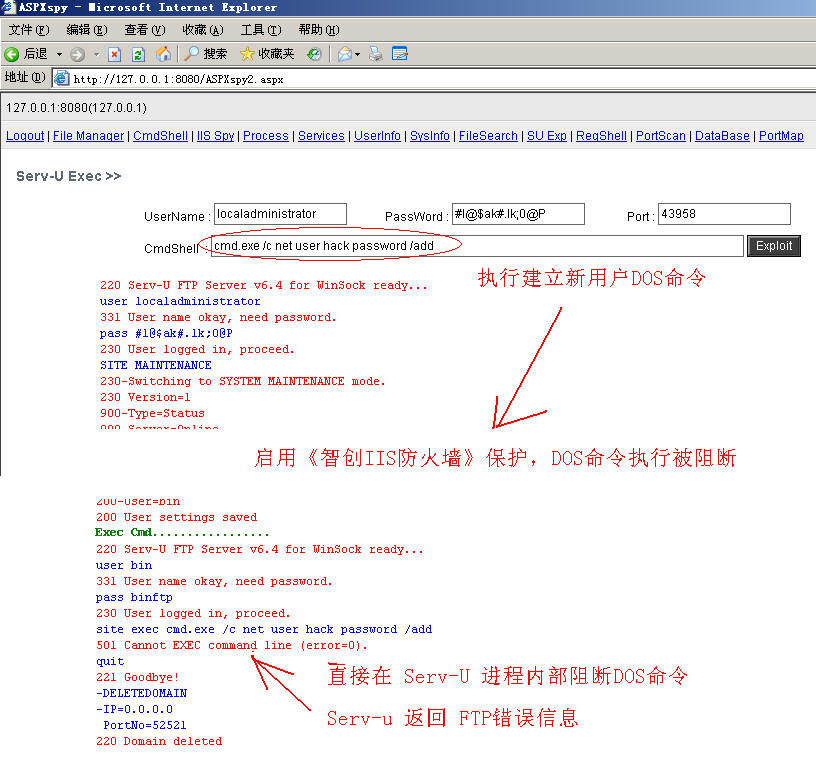
Task: Open the RegShell link
Action: [601, 136]
